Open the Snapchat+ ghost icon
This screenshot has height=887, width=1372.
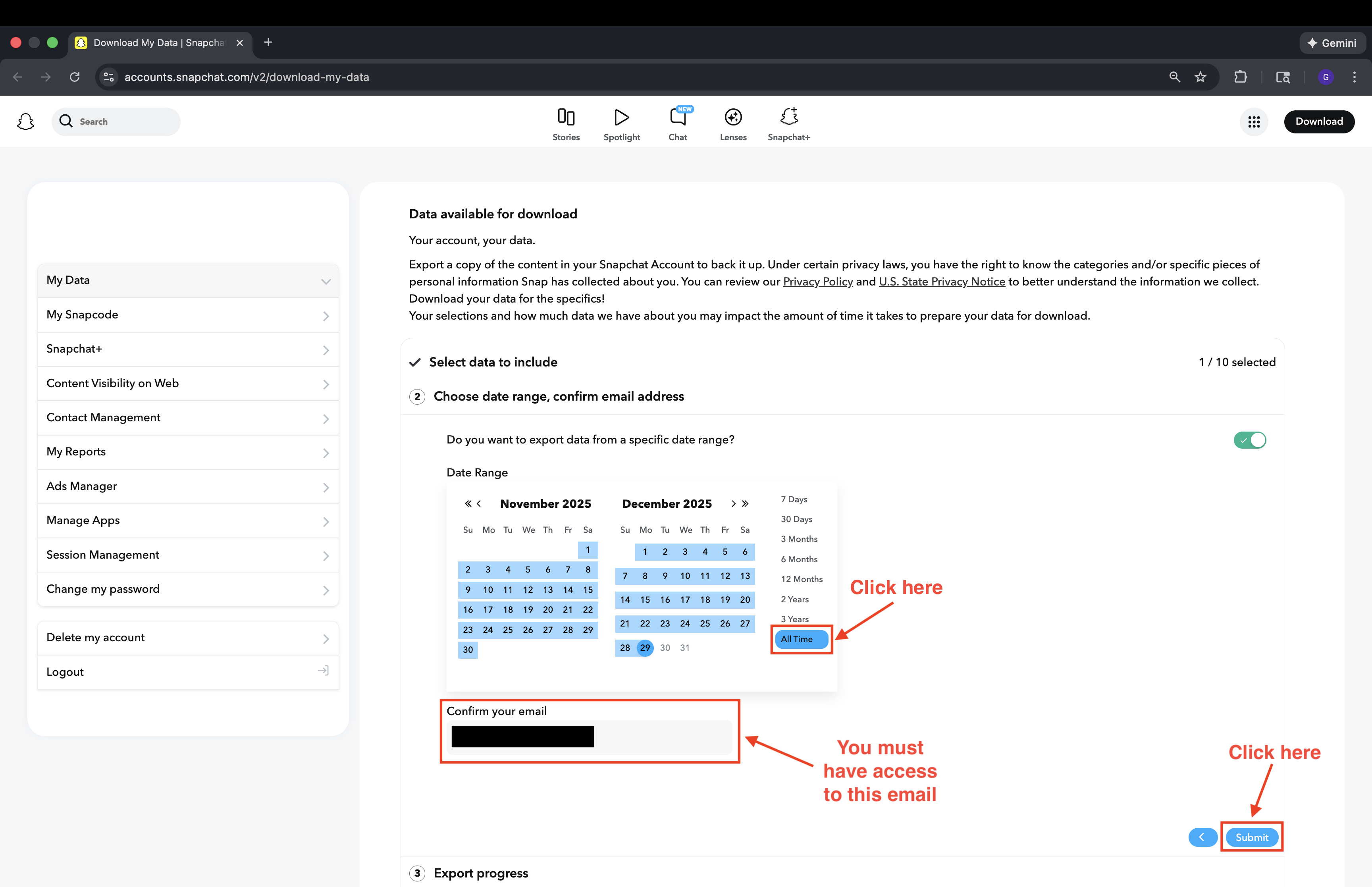(x=788, y=124)
